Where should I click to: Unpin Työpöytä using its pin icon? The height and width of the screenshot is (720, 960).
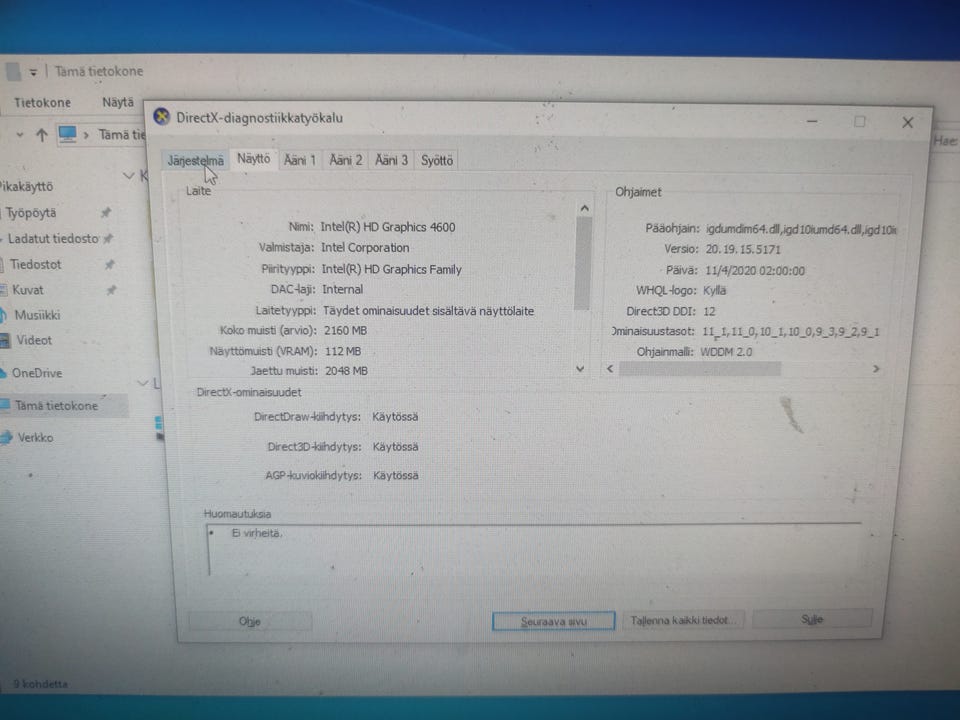tap(107, 212)
